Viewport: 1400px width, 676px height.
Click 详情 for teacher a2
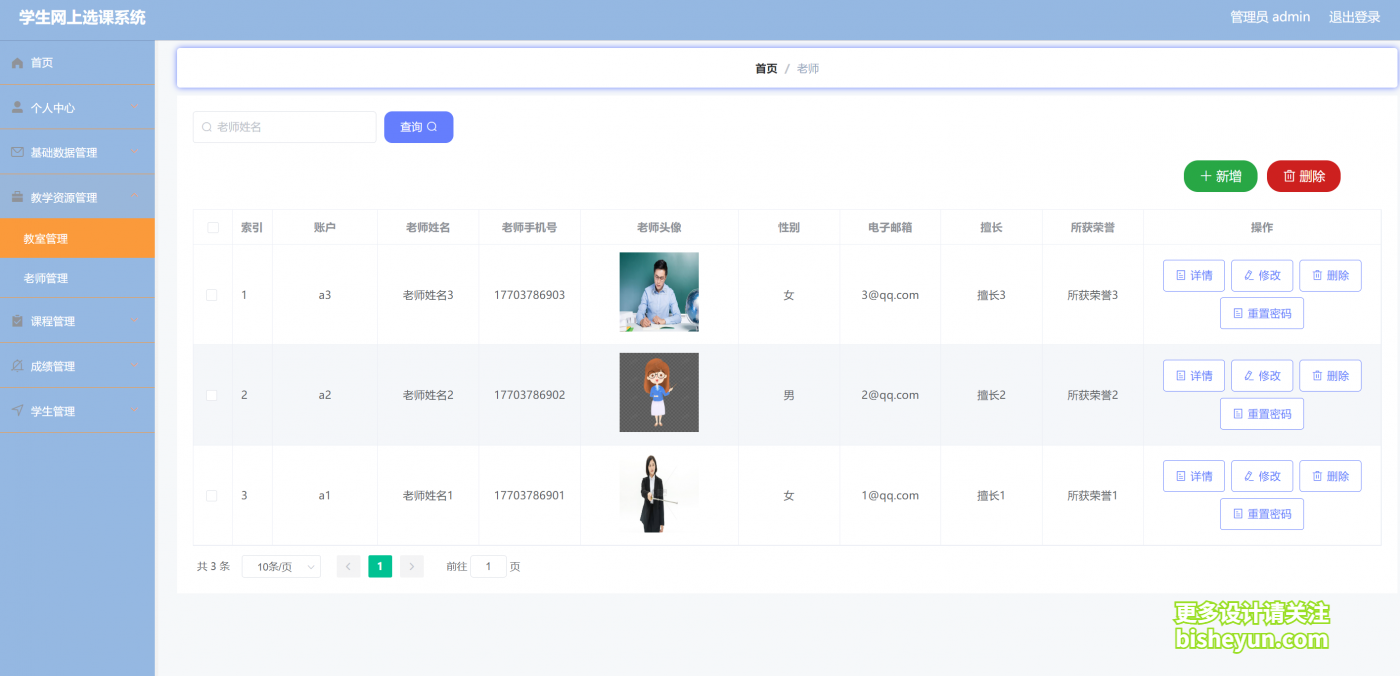1194,376
